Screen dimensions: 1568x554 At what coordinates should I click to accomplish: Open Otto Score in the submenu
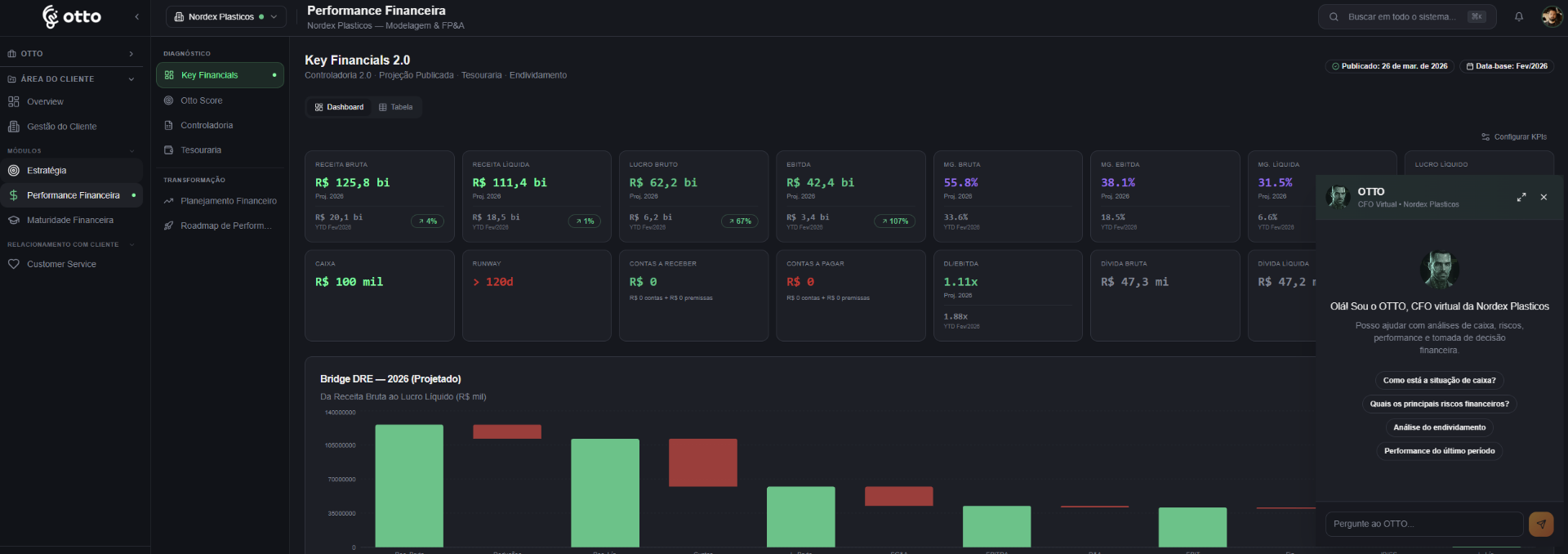[x=202, y=101]
